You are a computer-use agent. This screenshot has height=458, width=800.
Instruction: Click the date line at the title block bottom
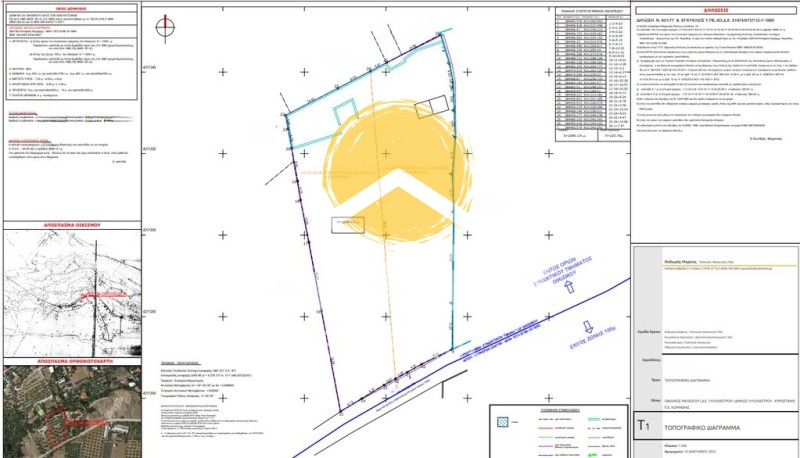[x=688, y=453]
